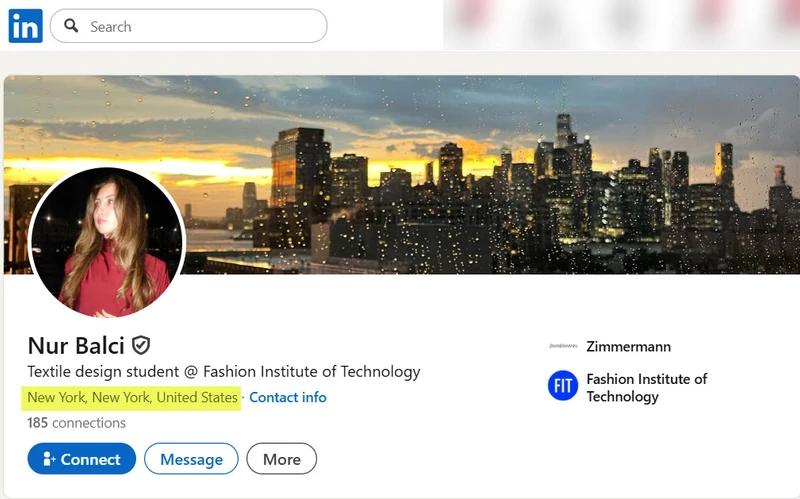Open the LinkedIn home logo

[26, 26]
